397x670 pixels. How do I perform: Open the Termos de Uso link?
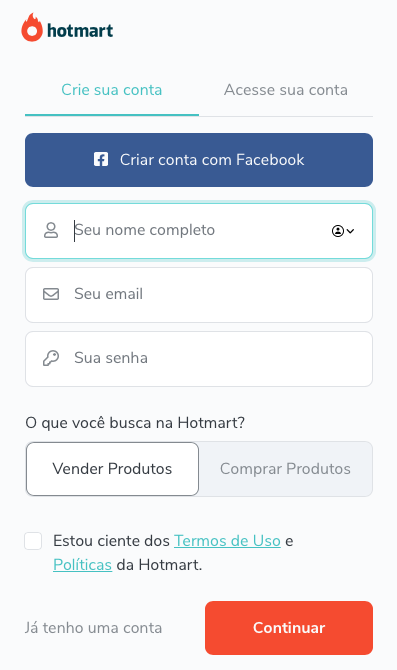point(227,541)
